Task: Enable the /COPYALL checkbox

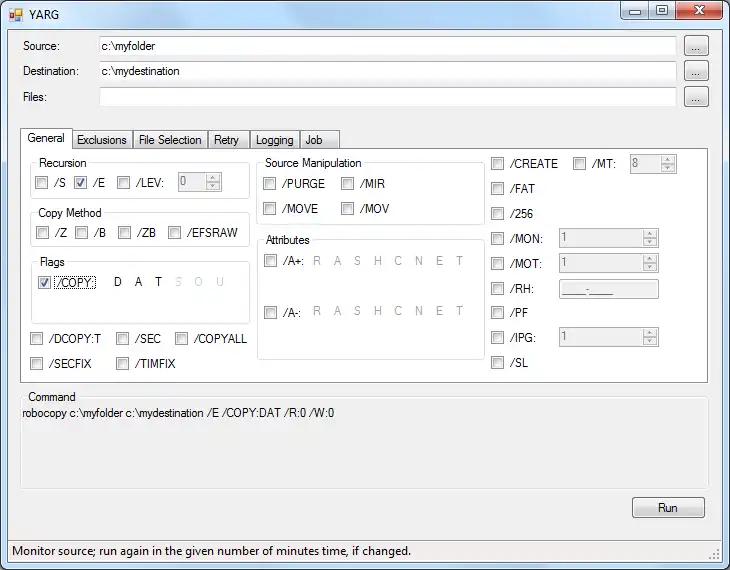Action: (x=182, y=339)
